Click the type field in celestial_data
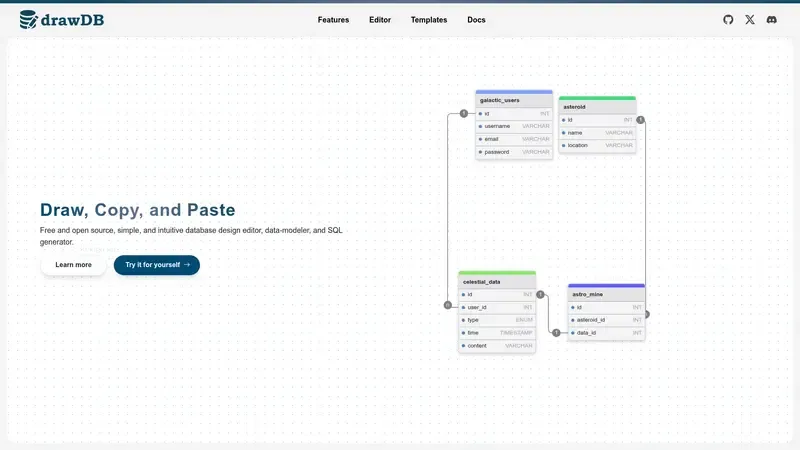 pyautogui.click(x=497, y=320)
